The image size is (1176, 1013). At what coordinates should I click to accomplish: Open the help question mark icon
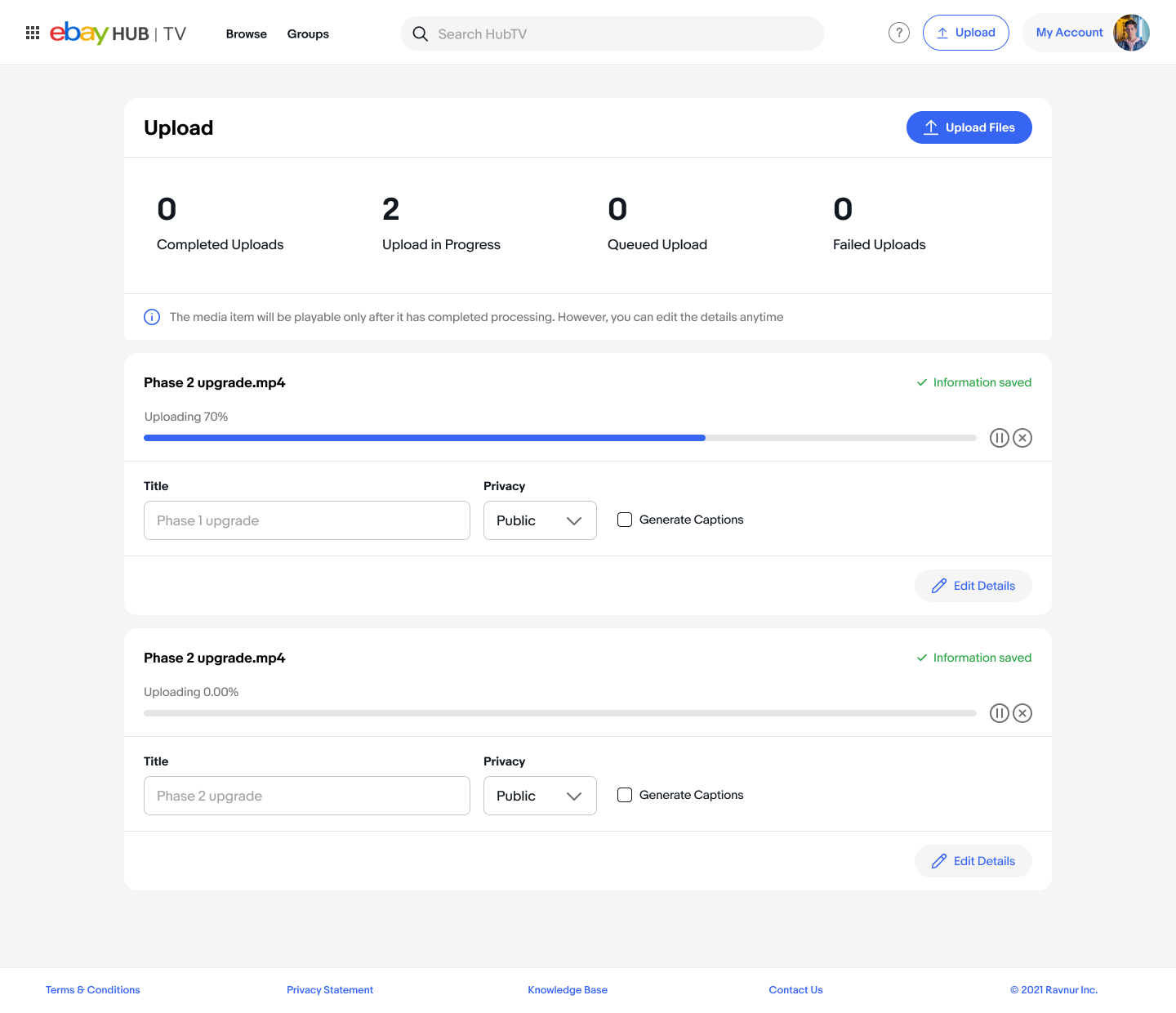click(898, 33)
